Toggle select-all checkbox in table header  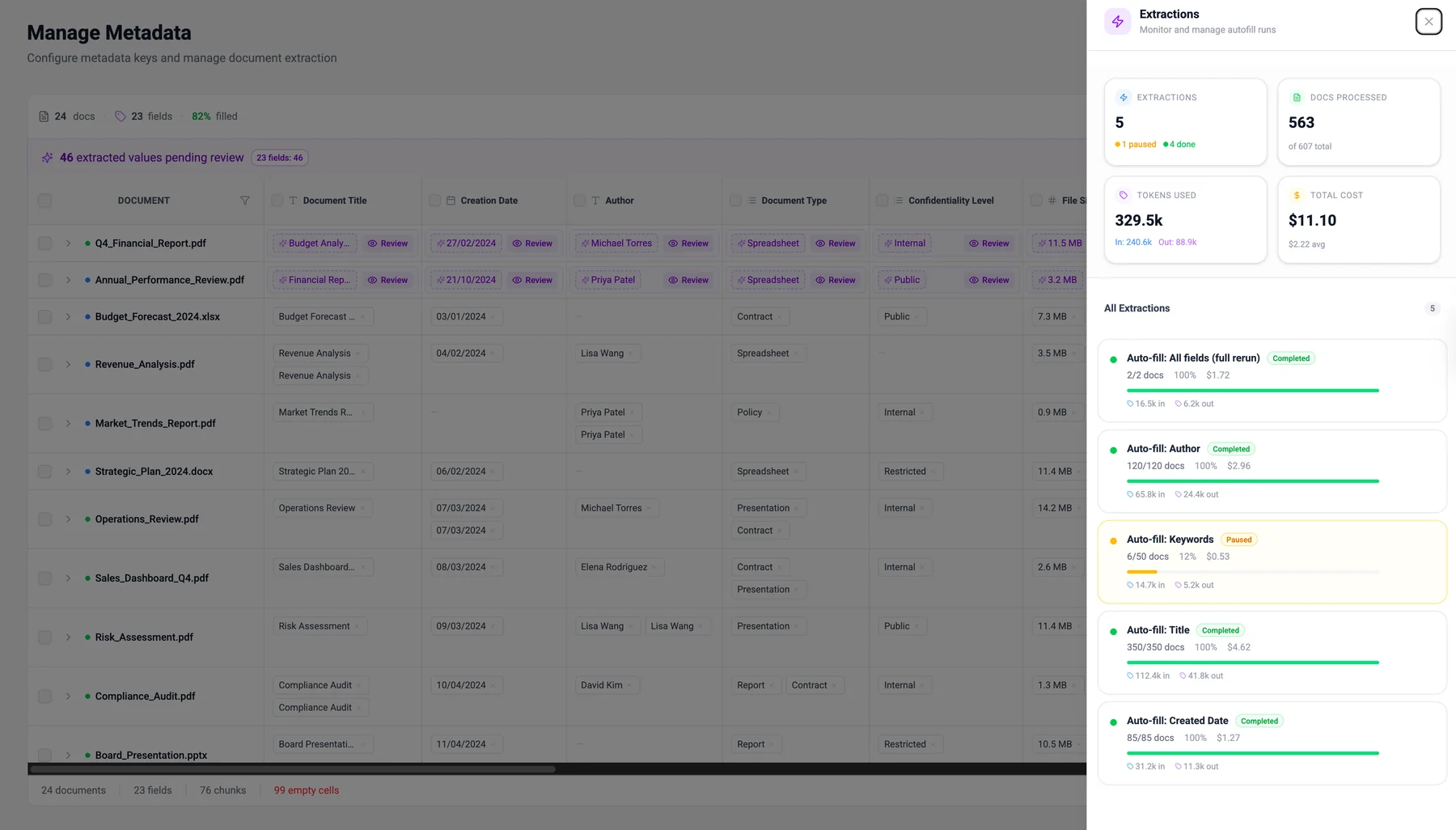pyautogui.click(x=44, y=201)
